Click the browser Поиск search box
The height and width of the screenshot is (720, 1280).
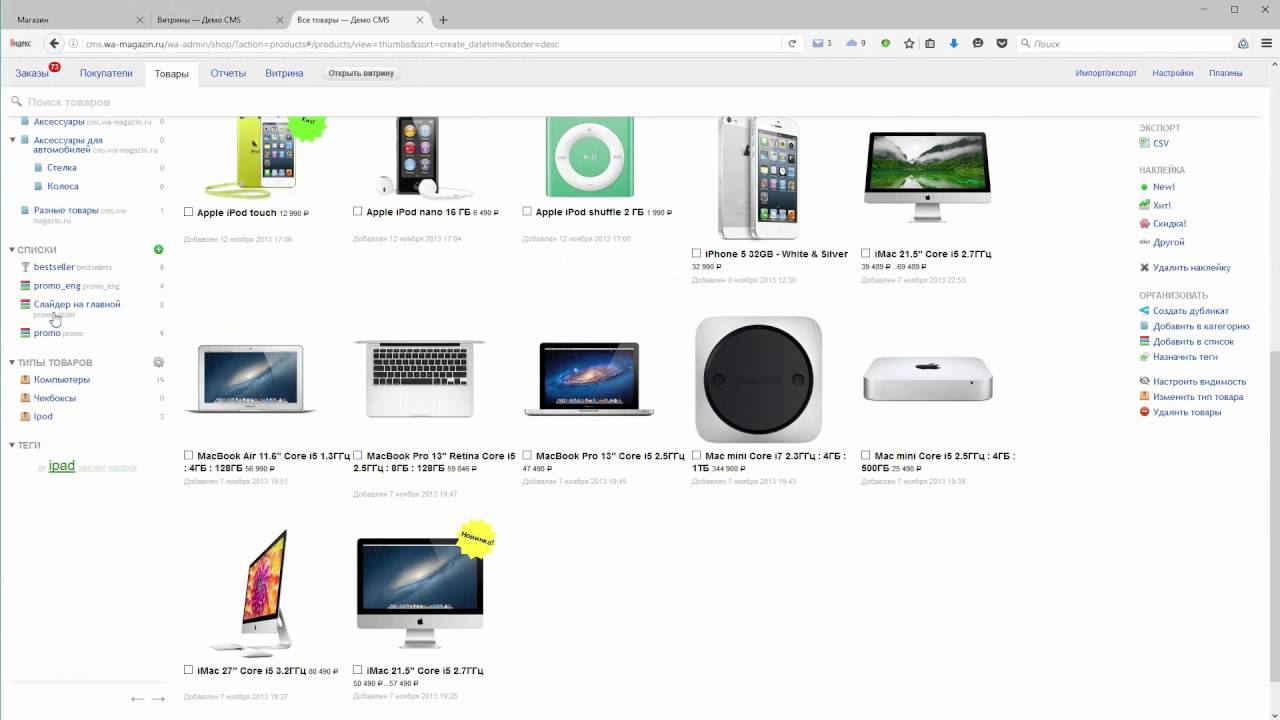tap(1125, 43)
